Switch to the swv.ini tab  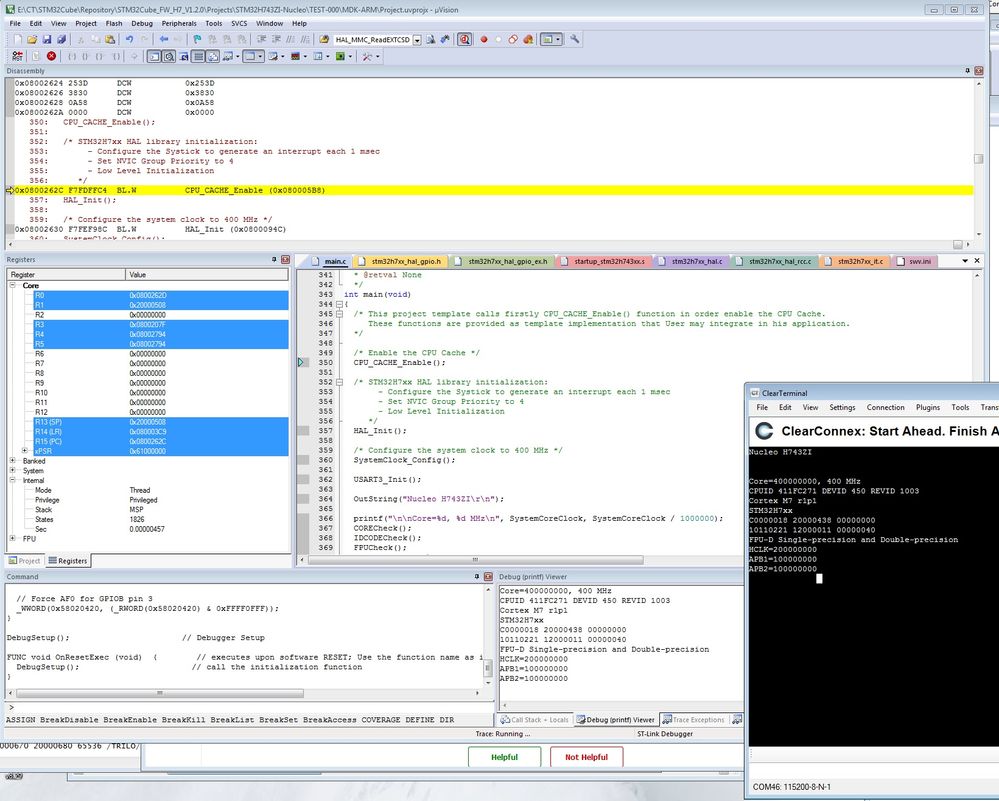coord(914,261)
